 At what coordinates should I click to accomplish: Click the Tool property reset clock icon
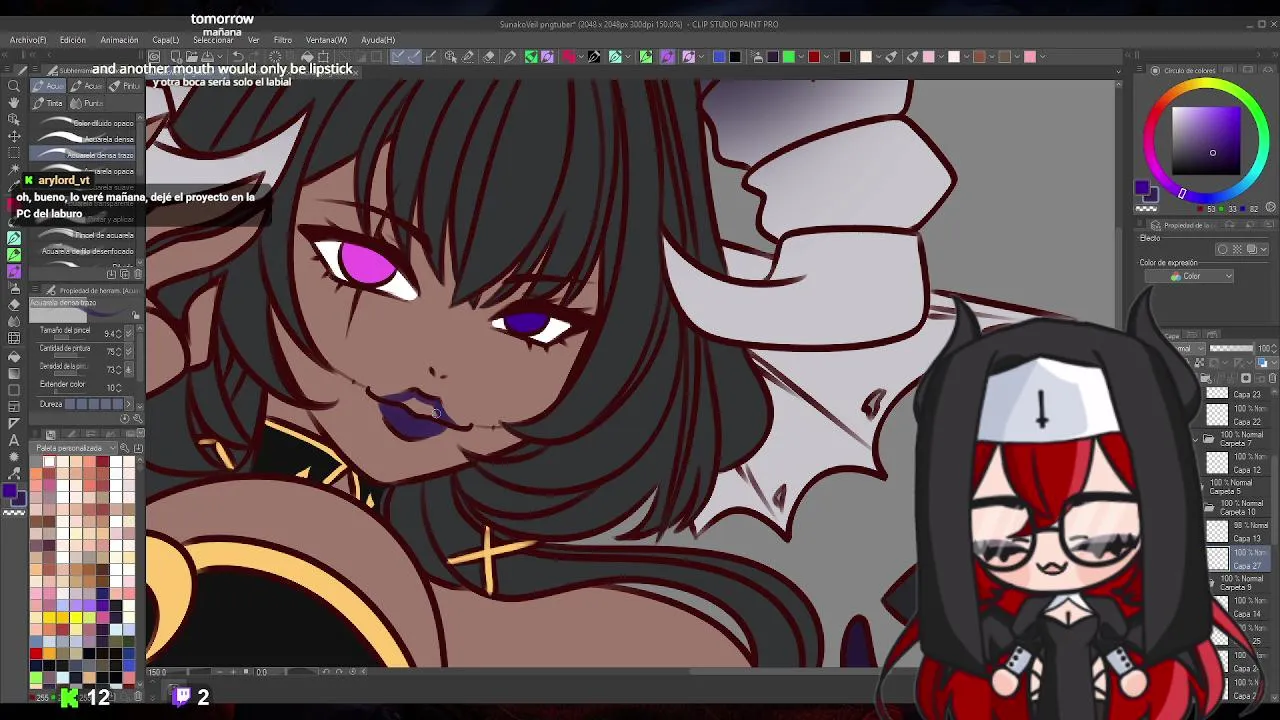(125, 418)
